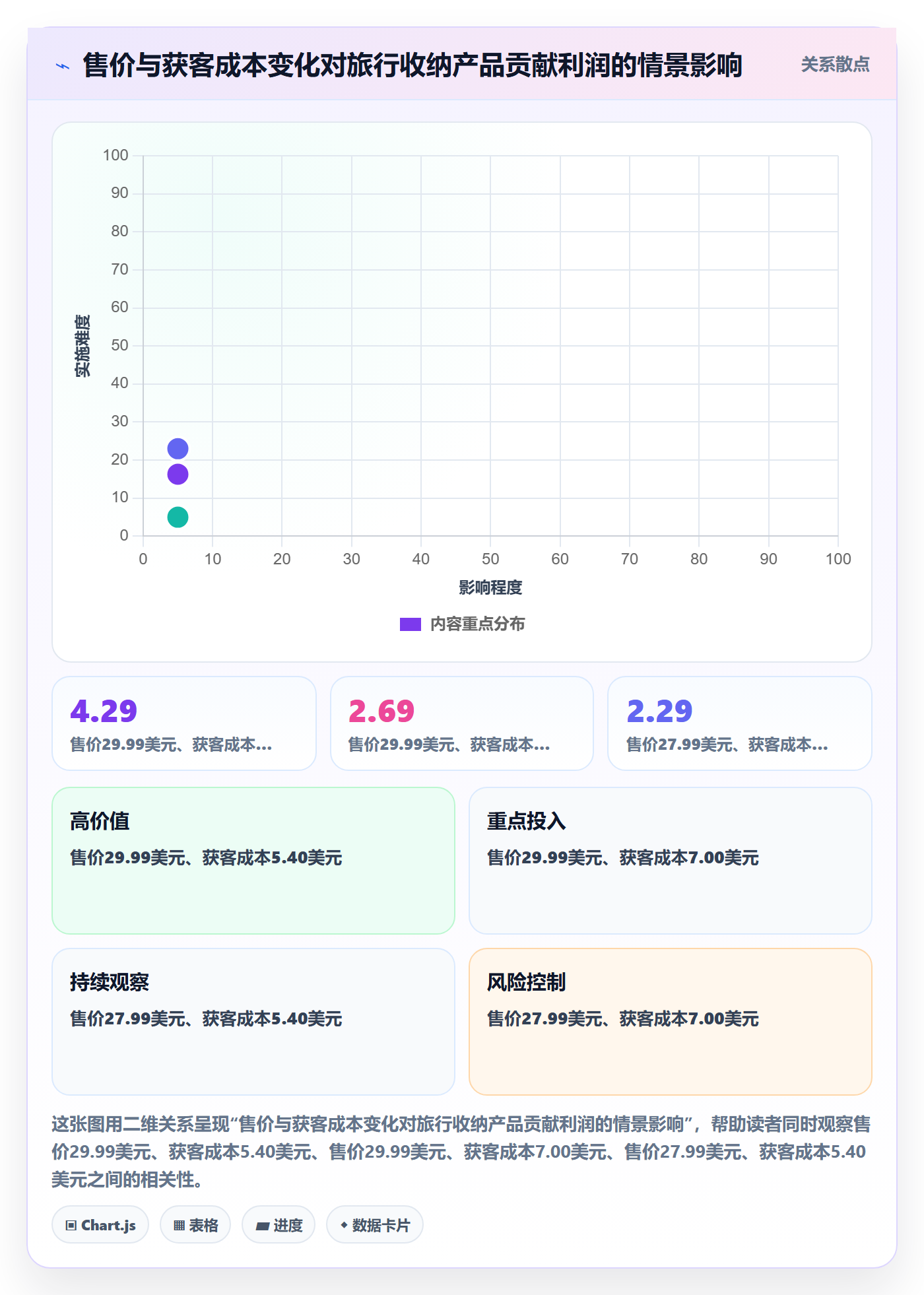
Task: Open the 2.29 data card
Action: click(740, 723)
